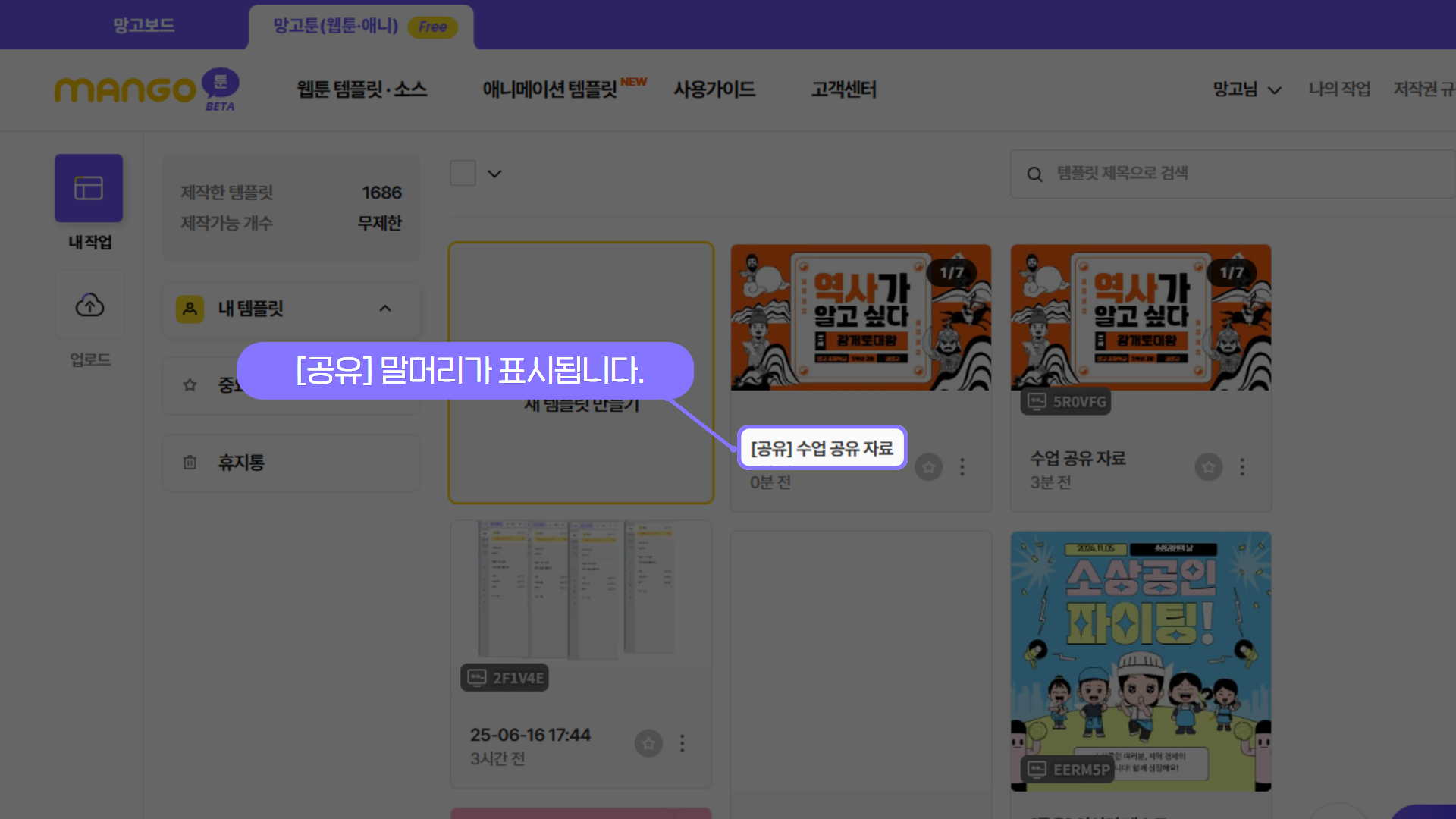Click the 내 템플릿 person icon
This screenshot has height=819, width=1456.
(x=190, y=309)
